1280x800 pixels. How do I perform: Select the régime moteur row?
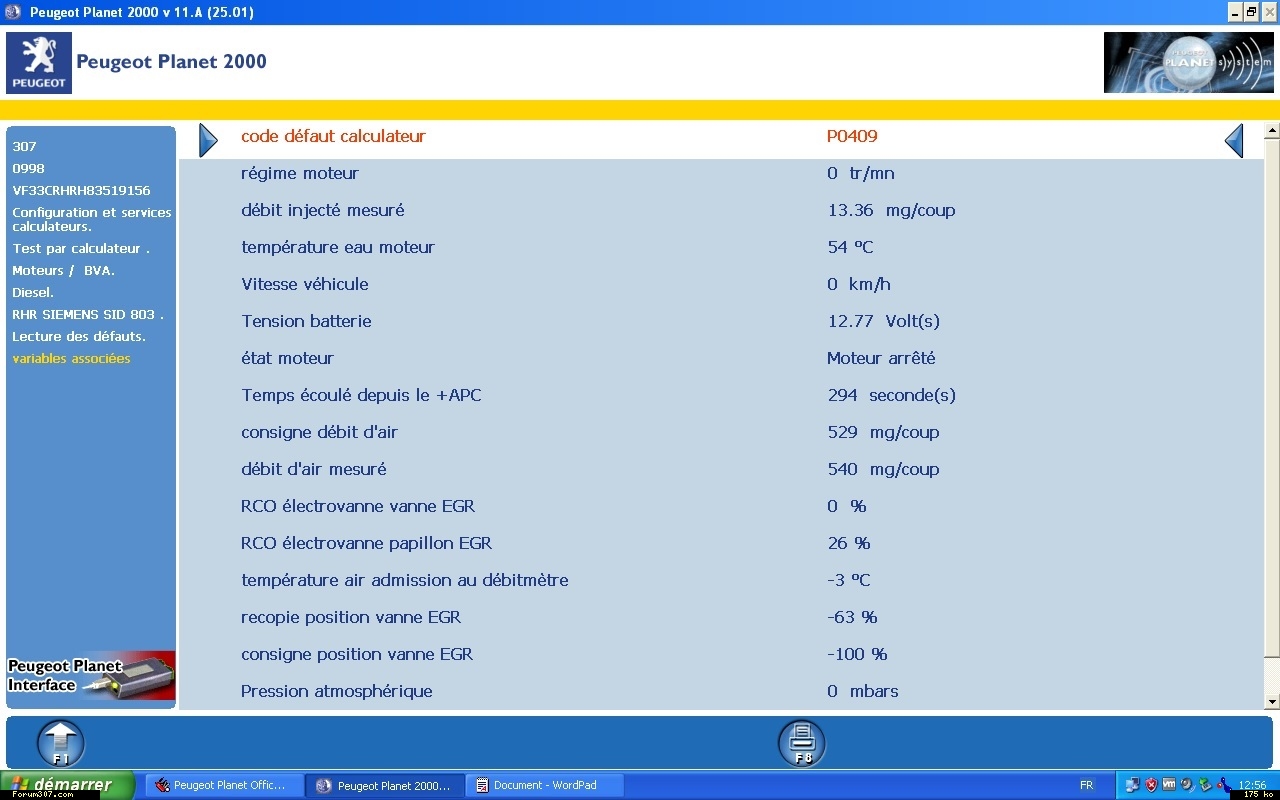(x=721, y=173)
